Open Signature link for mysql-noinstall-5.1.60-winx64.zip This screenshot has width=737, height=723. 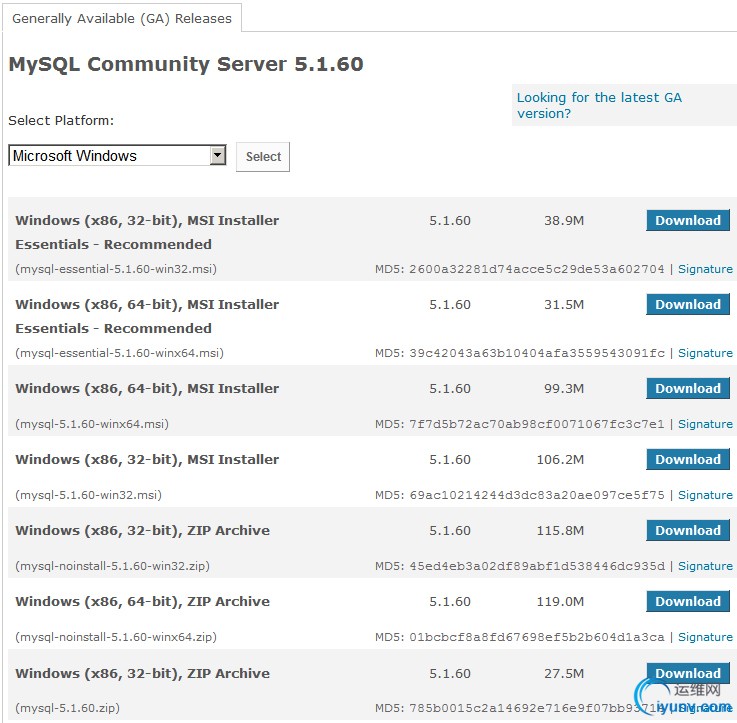click(705, 637)
